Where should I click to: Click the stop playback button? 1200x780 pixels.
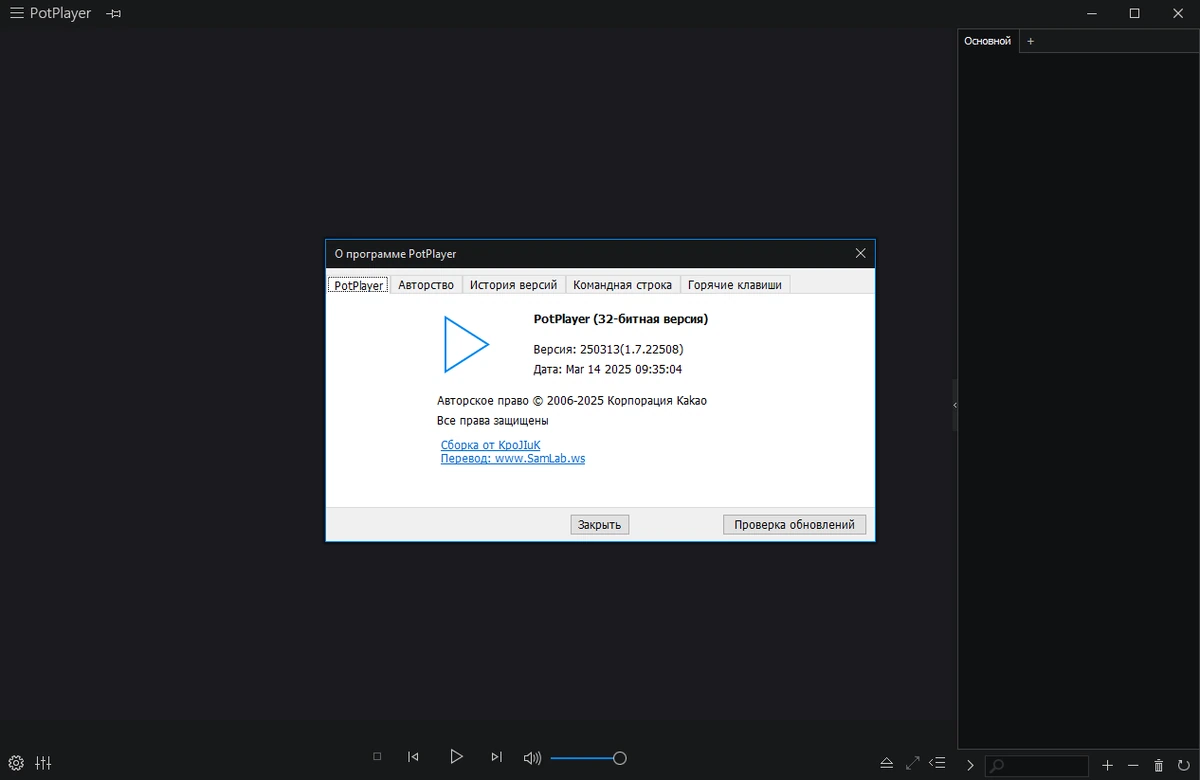coord(377,757)
